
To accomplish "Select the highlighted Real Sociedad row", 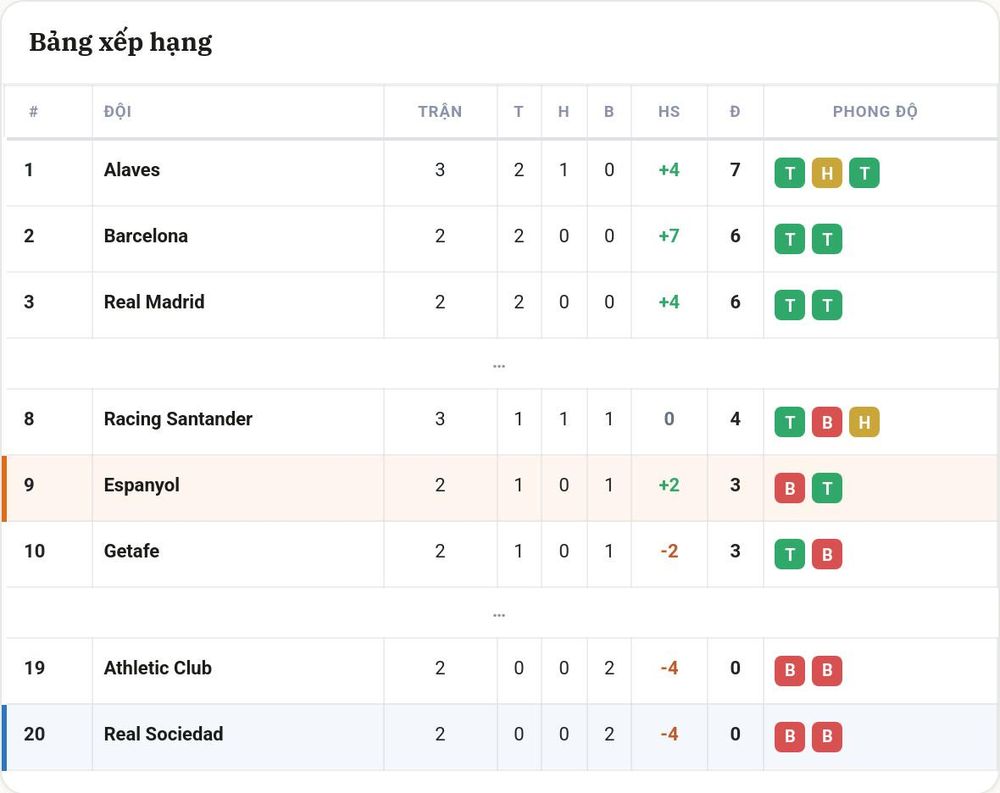I will (x=500, y=737).
